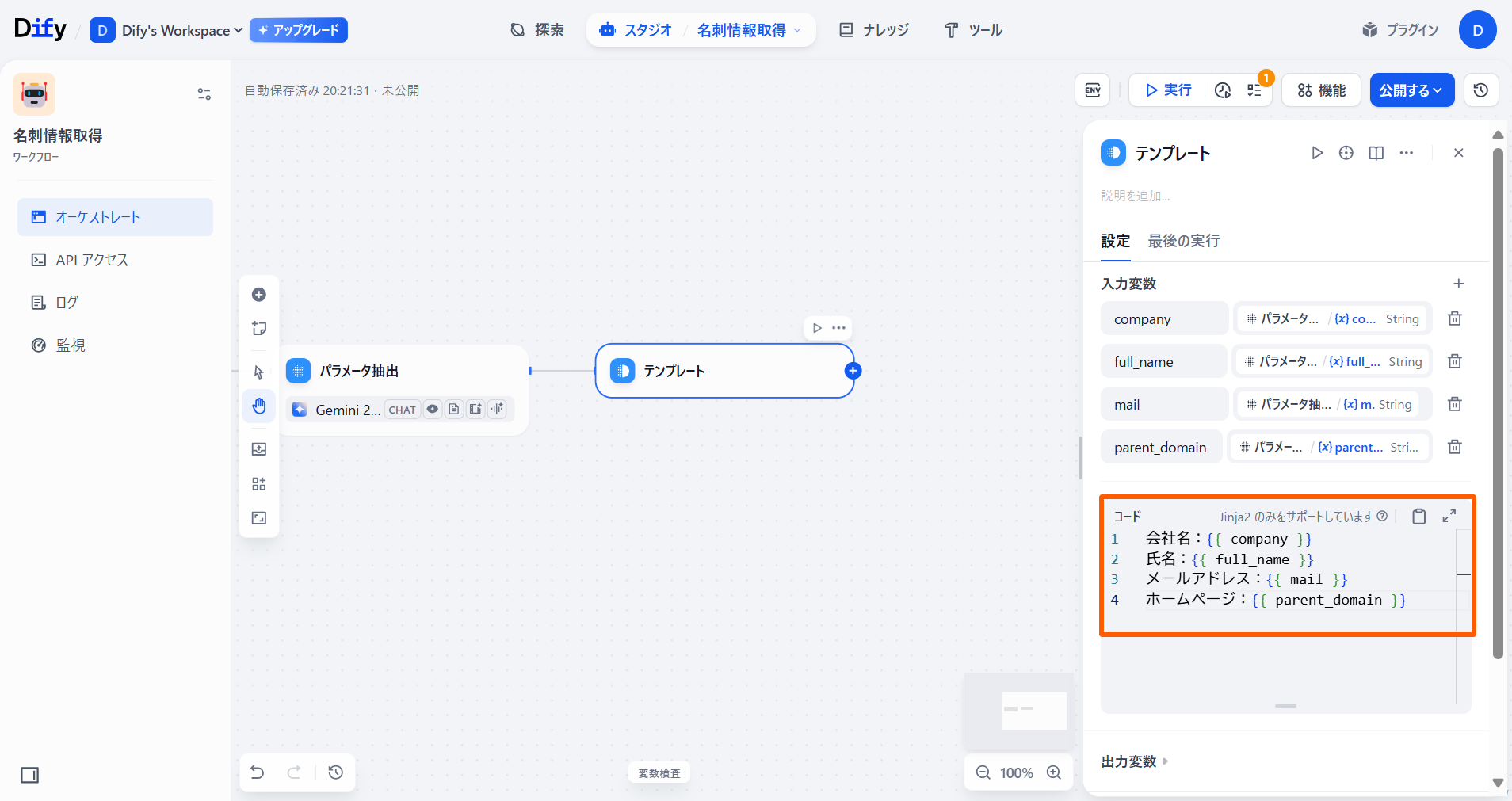Toggle the variable inspector 変数検査

click(659, 773)
